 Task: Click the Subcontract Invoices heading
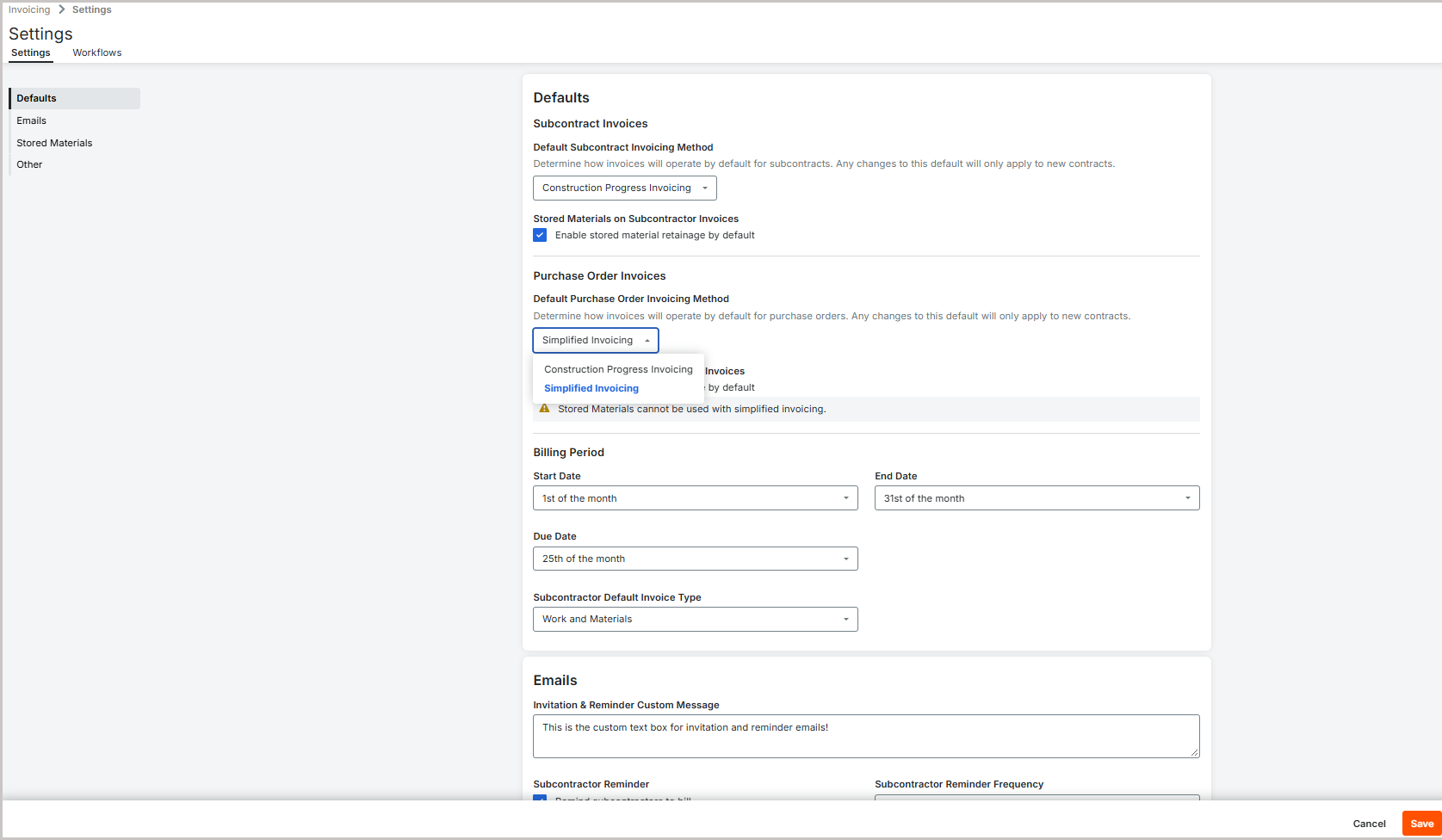click(x=591, y=124)
